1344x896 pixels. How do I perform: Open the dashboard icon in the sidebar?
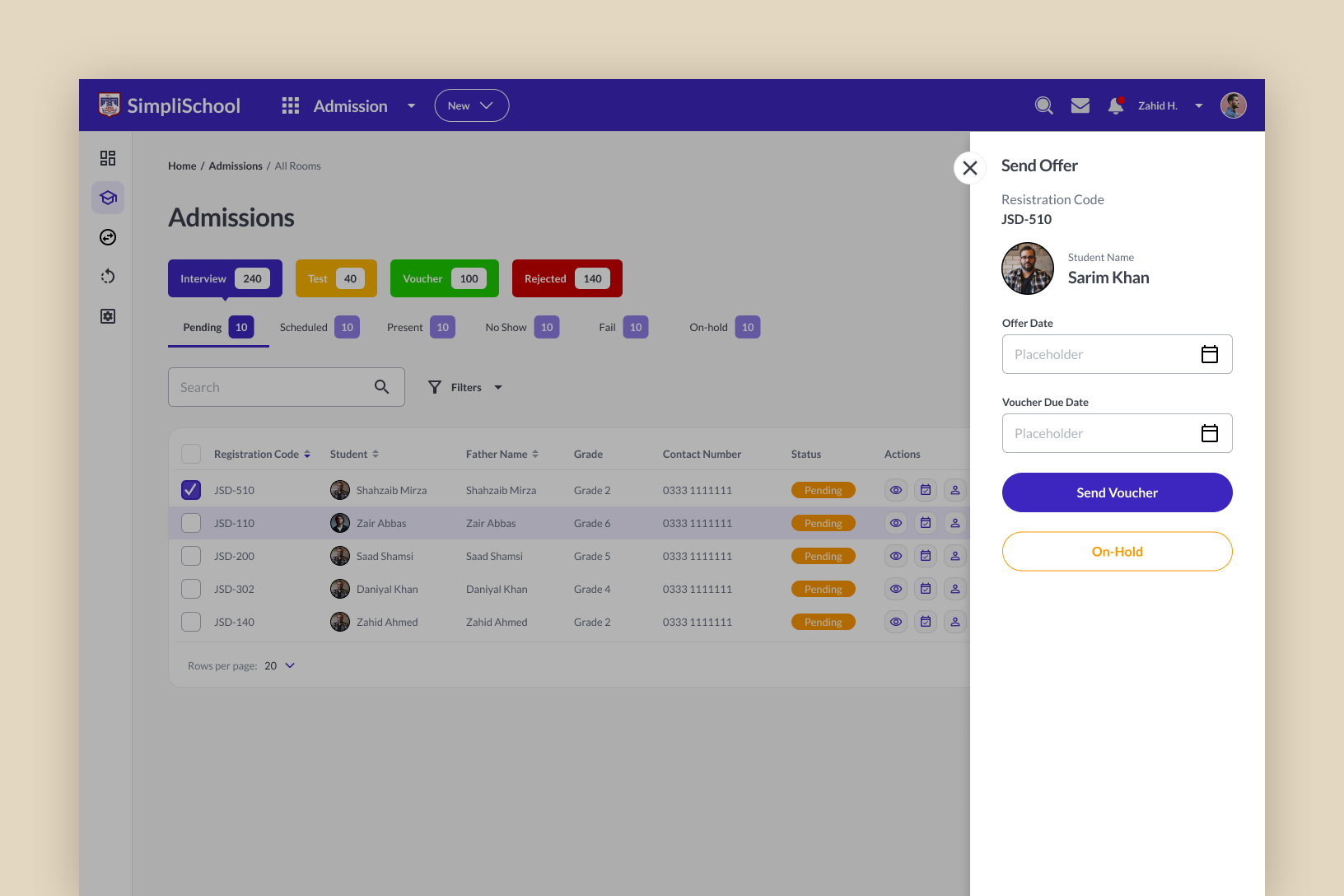(108, 158)
